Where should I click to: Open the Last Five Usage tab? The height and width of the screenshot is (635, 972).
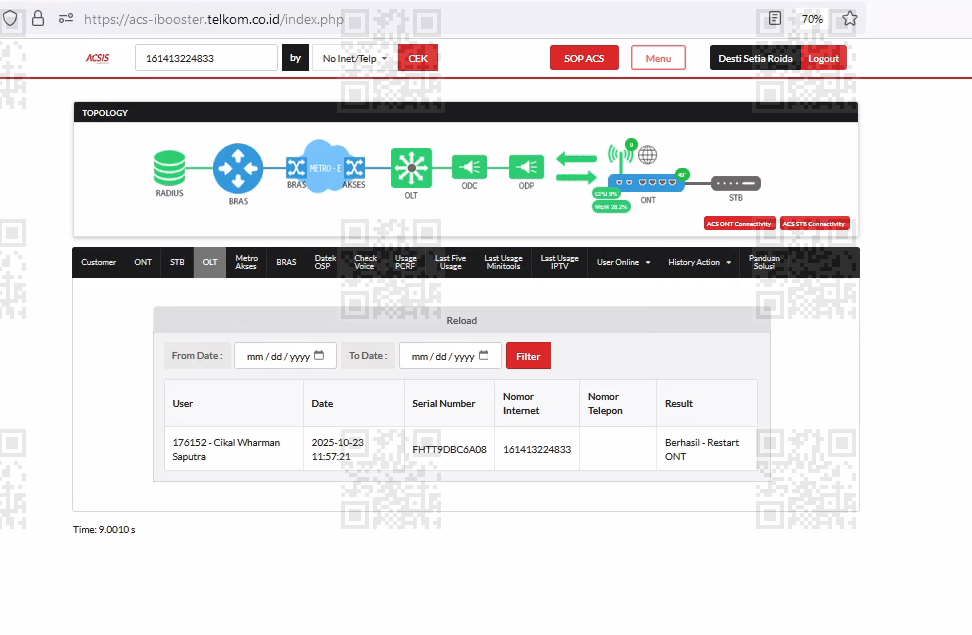(x=451, y=262)
